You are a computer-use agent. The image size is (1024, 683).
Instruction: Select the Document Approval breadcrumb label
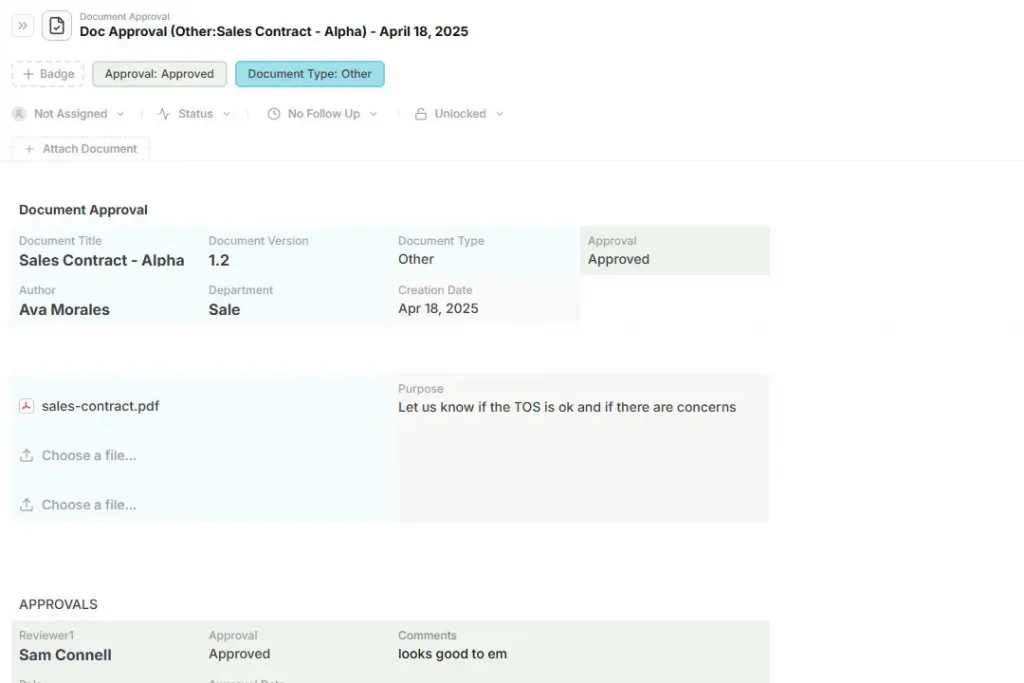pos(124,16)
